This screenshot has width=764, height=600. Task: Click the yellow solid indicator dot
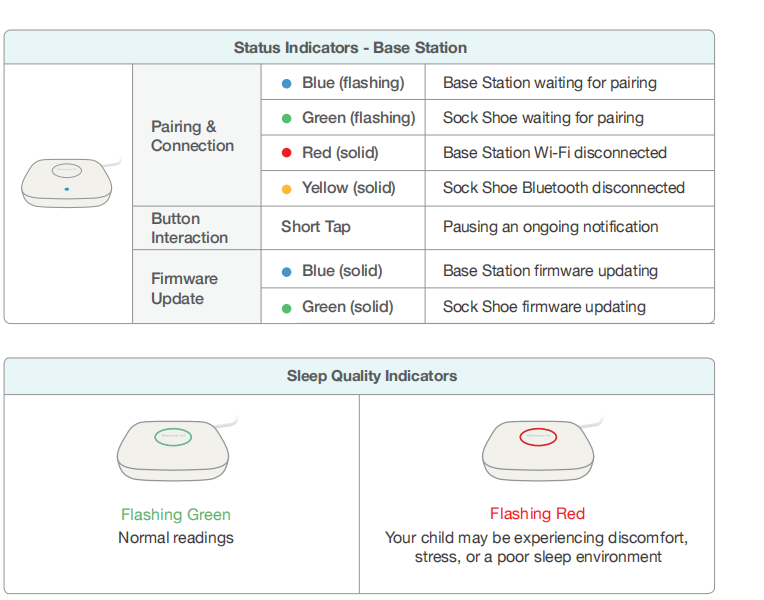pyautogui.click(x=286, y=188)
